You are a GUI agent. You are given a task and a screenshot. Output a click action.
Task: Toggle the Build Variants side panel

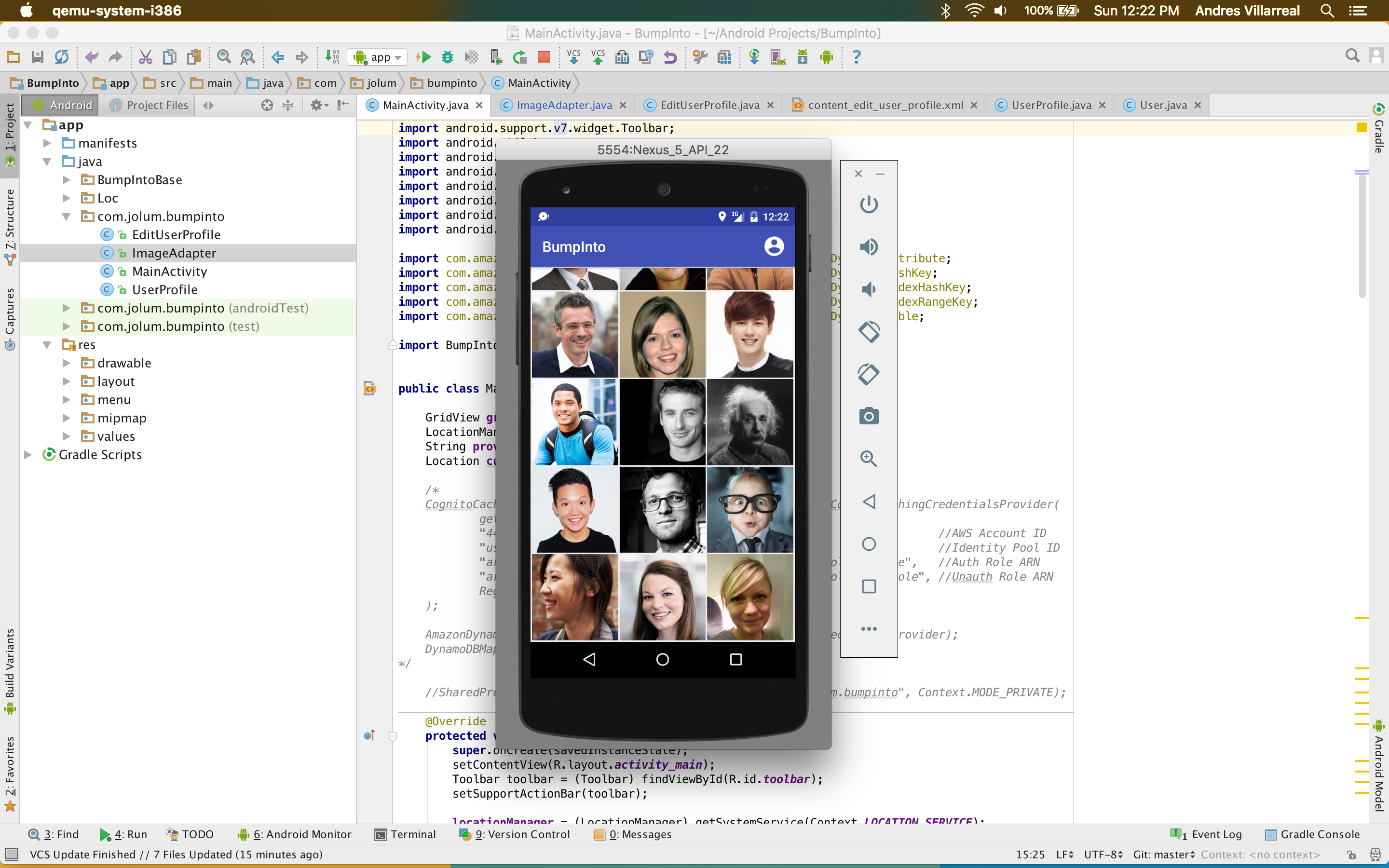point(10,670)
